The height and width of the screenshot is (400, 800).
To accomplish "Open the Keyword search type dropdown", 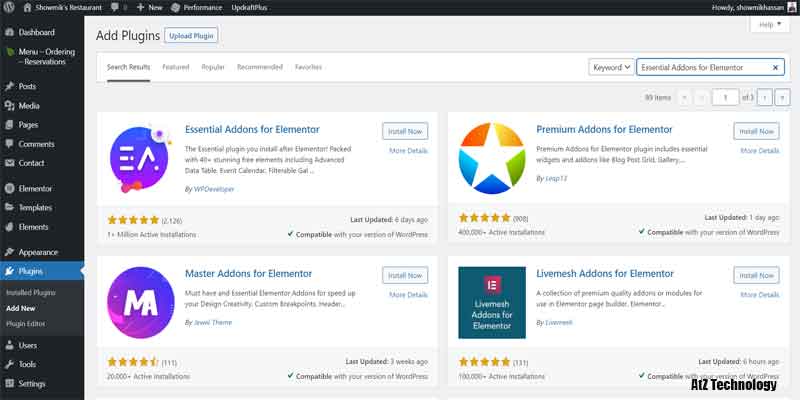I will 611,67.
